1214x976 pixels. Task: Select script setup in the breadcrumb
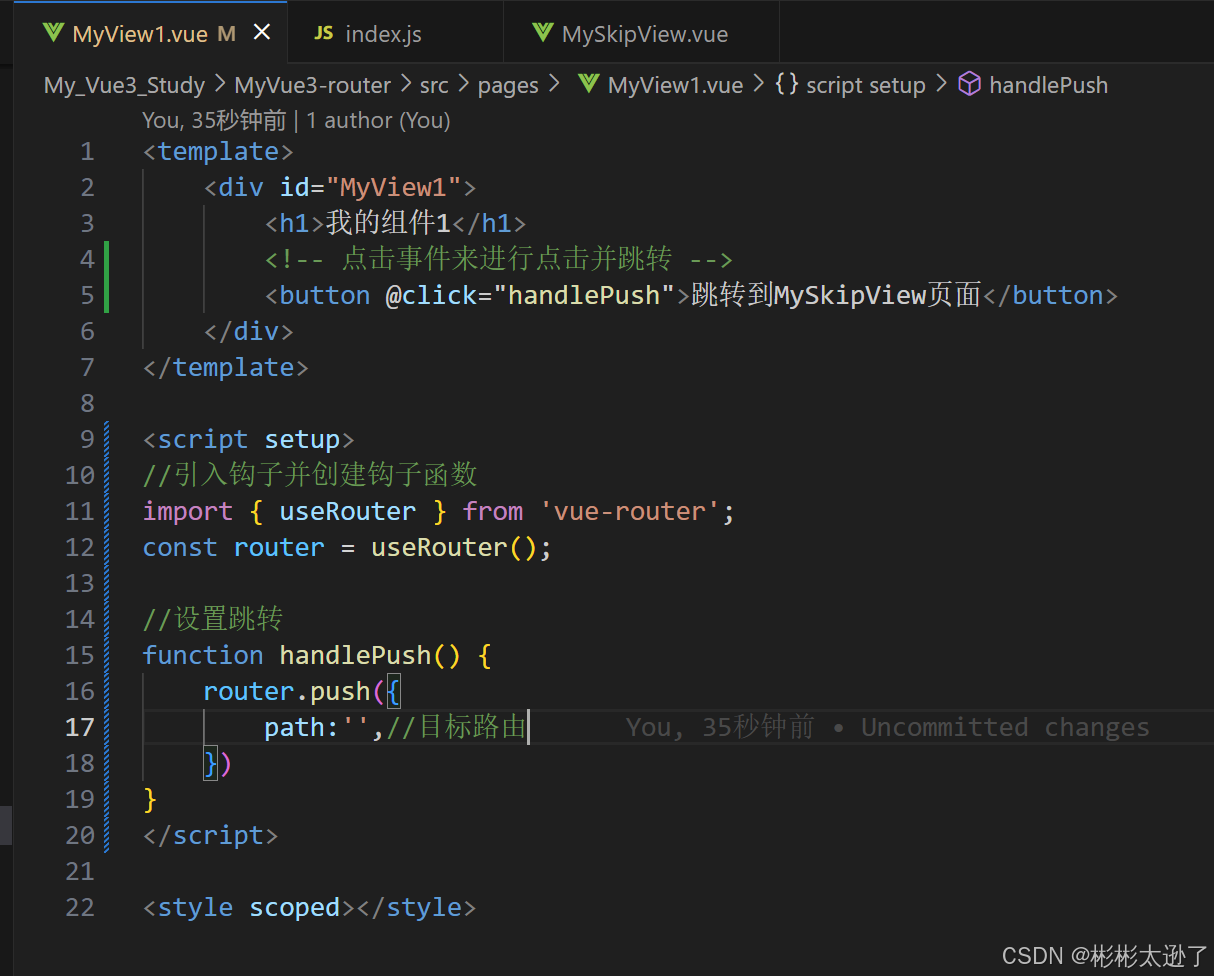[x=866, y=85]
